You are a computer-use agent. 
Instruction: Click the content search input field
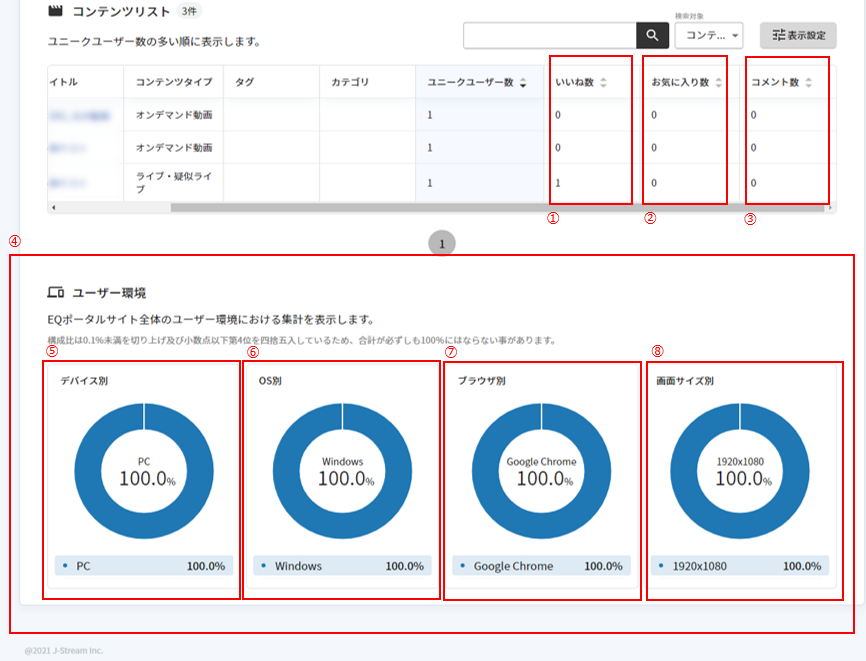(x=549, y=35)
